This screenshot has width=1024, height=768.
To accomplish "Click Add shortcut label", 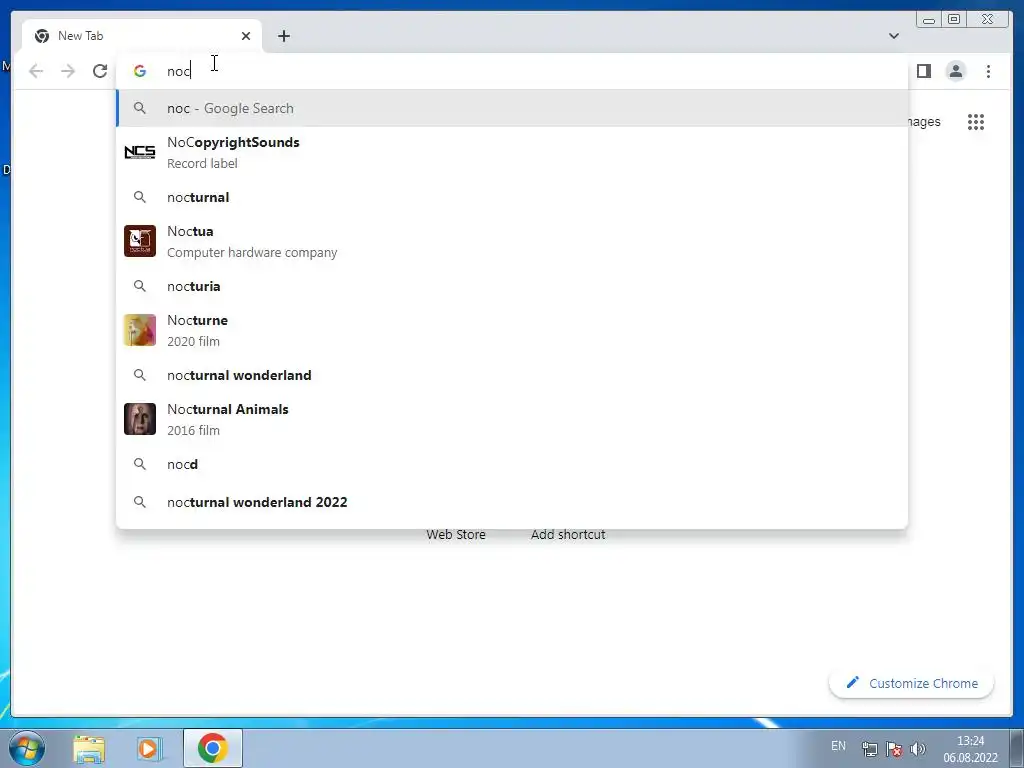I will click(x=568, y=534).
